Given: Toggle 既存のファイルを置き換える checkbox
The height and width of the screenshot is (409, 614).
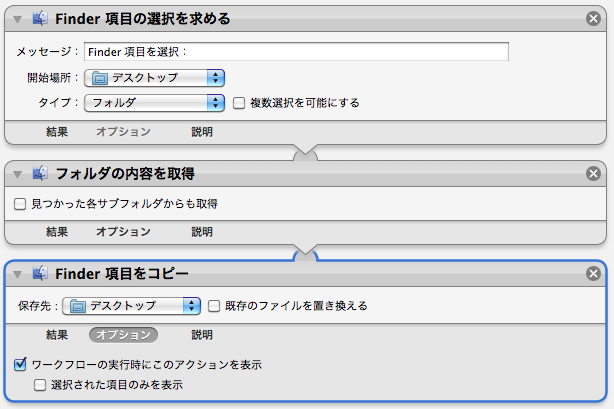Looking at the screenshot, I should 215,305.
